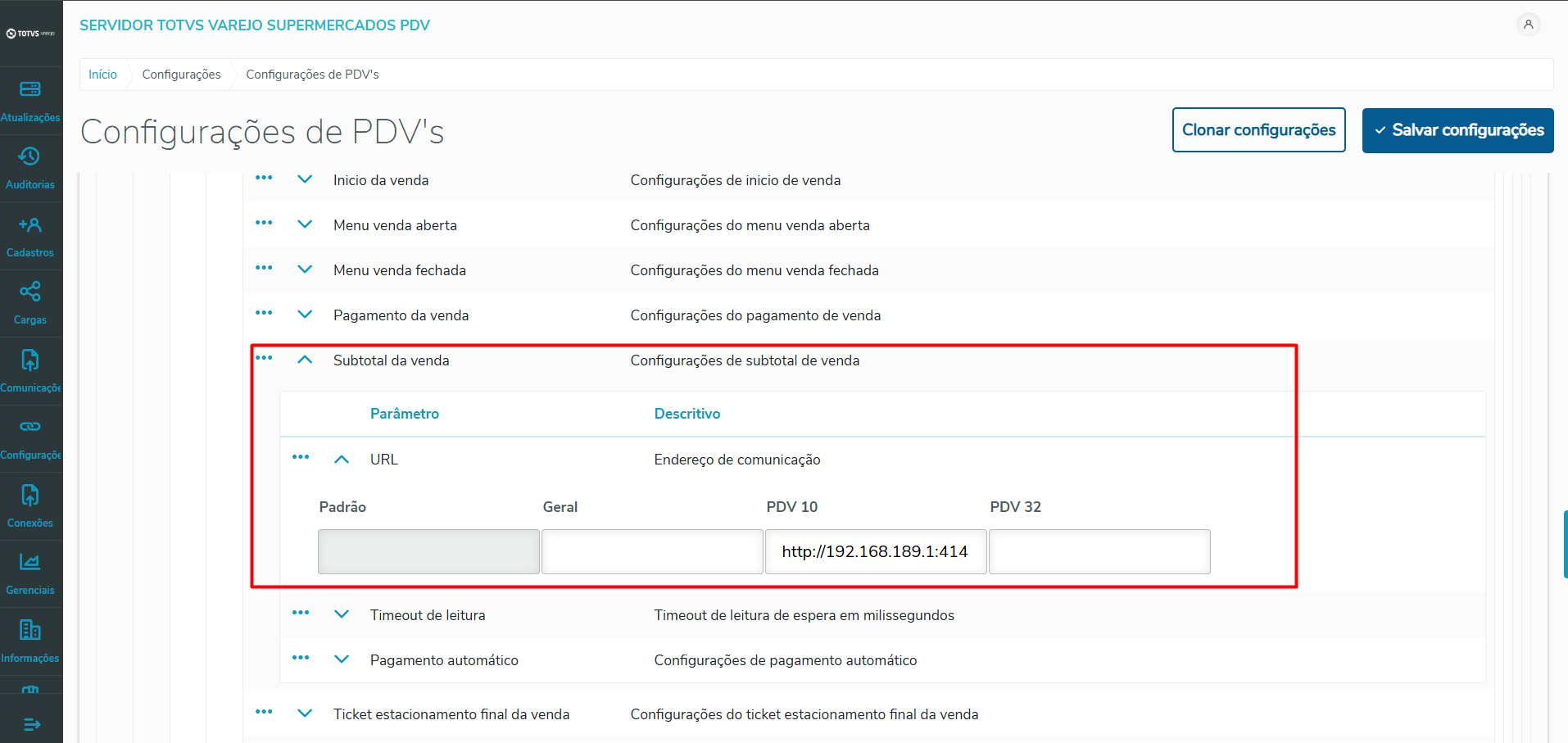Click the PDV 10 URL input field
The height and width of the screenshot is (743, 1568).
876,551
